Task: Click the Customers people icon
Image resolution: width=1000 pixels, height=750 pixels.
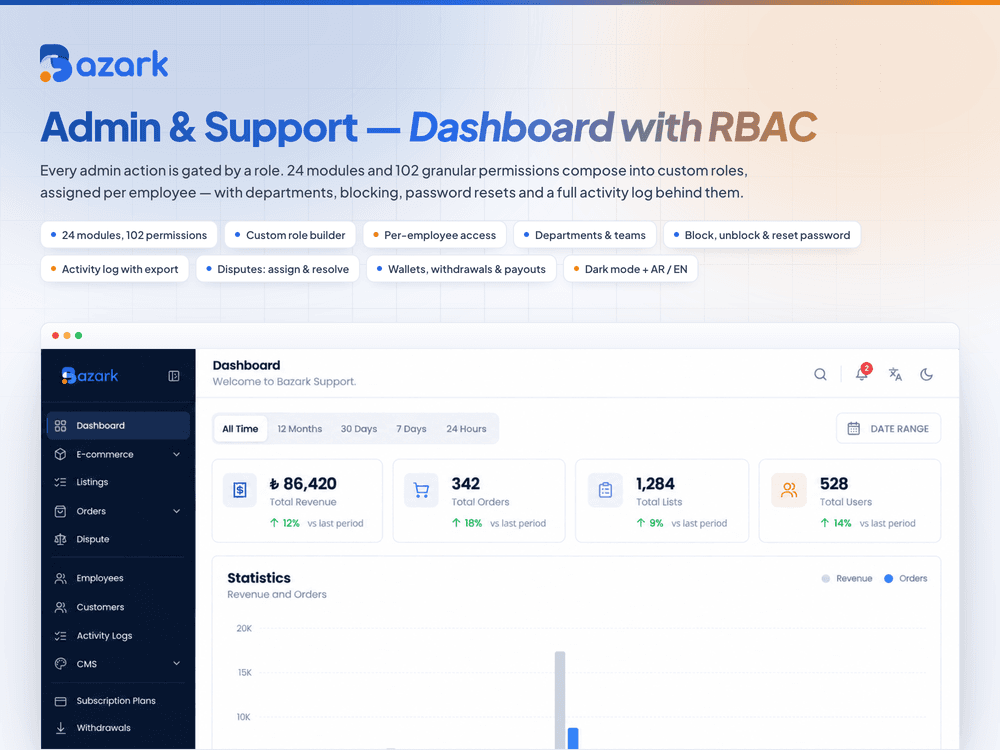Action: click(x=61, y=607)
